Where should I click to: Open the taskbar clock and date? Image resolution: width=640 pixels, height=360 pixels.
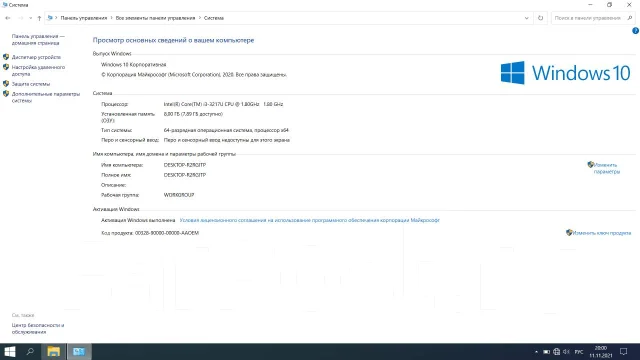click(x=601, y=352)
